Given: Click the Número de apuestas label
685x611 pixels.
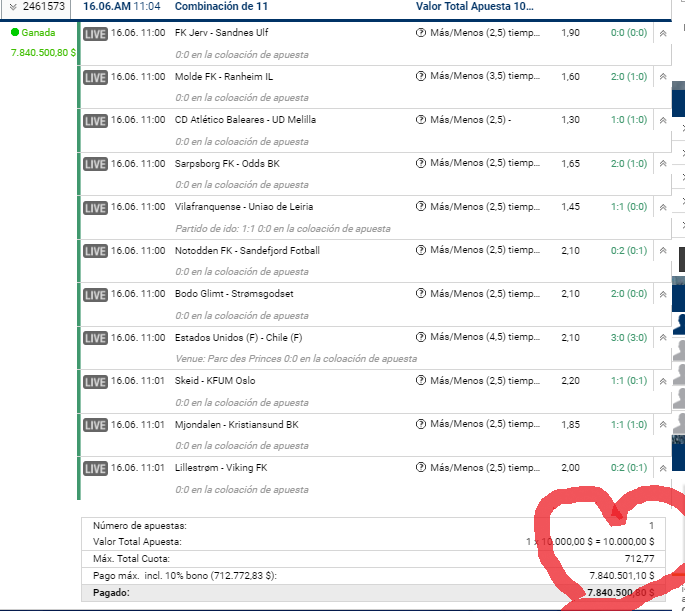Looking at the screenshot, I should [x=140, y=526].
